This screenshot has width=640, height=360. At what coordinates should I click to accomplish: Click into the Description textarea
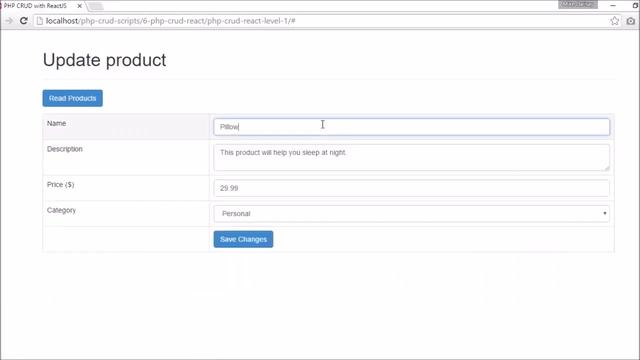point(411,158)
